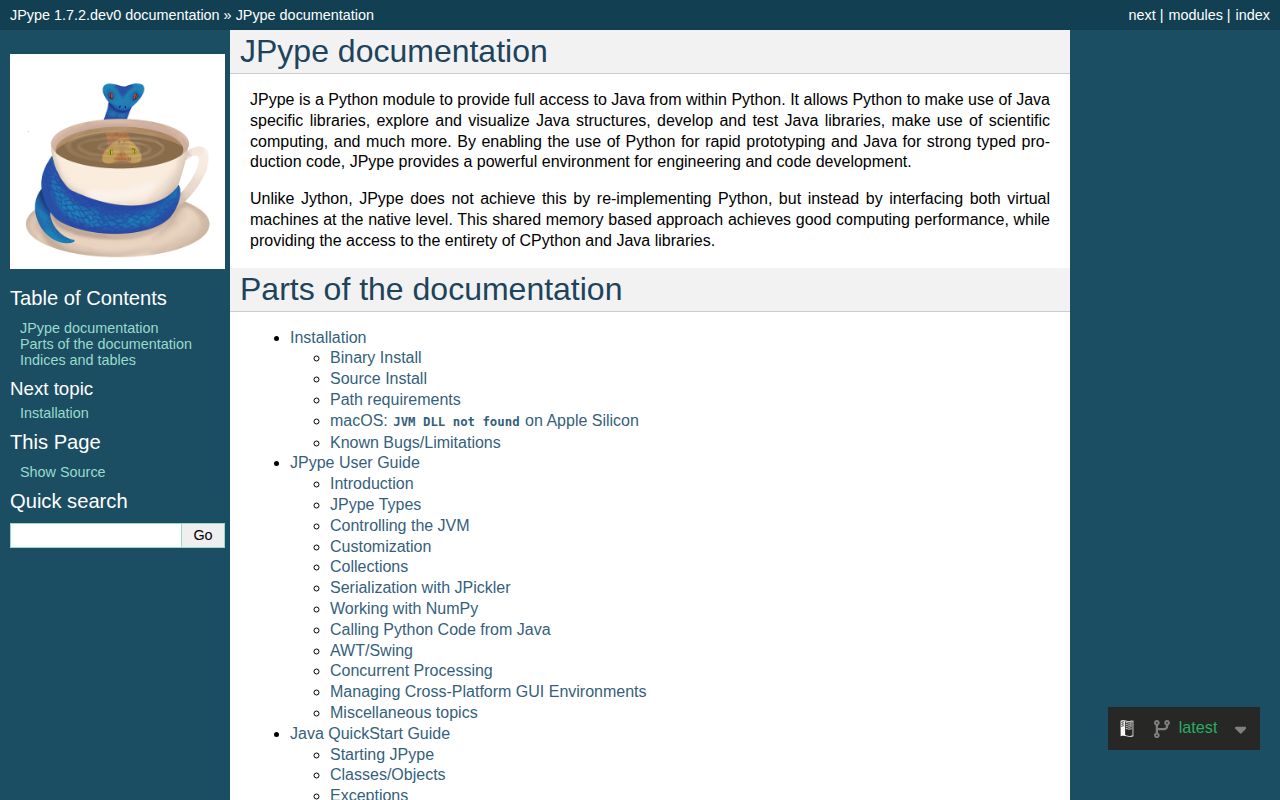Open Concurrent Processing section
1280x800 pixels.
[x=411, y=671]
